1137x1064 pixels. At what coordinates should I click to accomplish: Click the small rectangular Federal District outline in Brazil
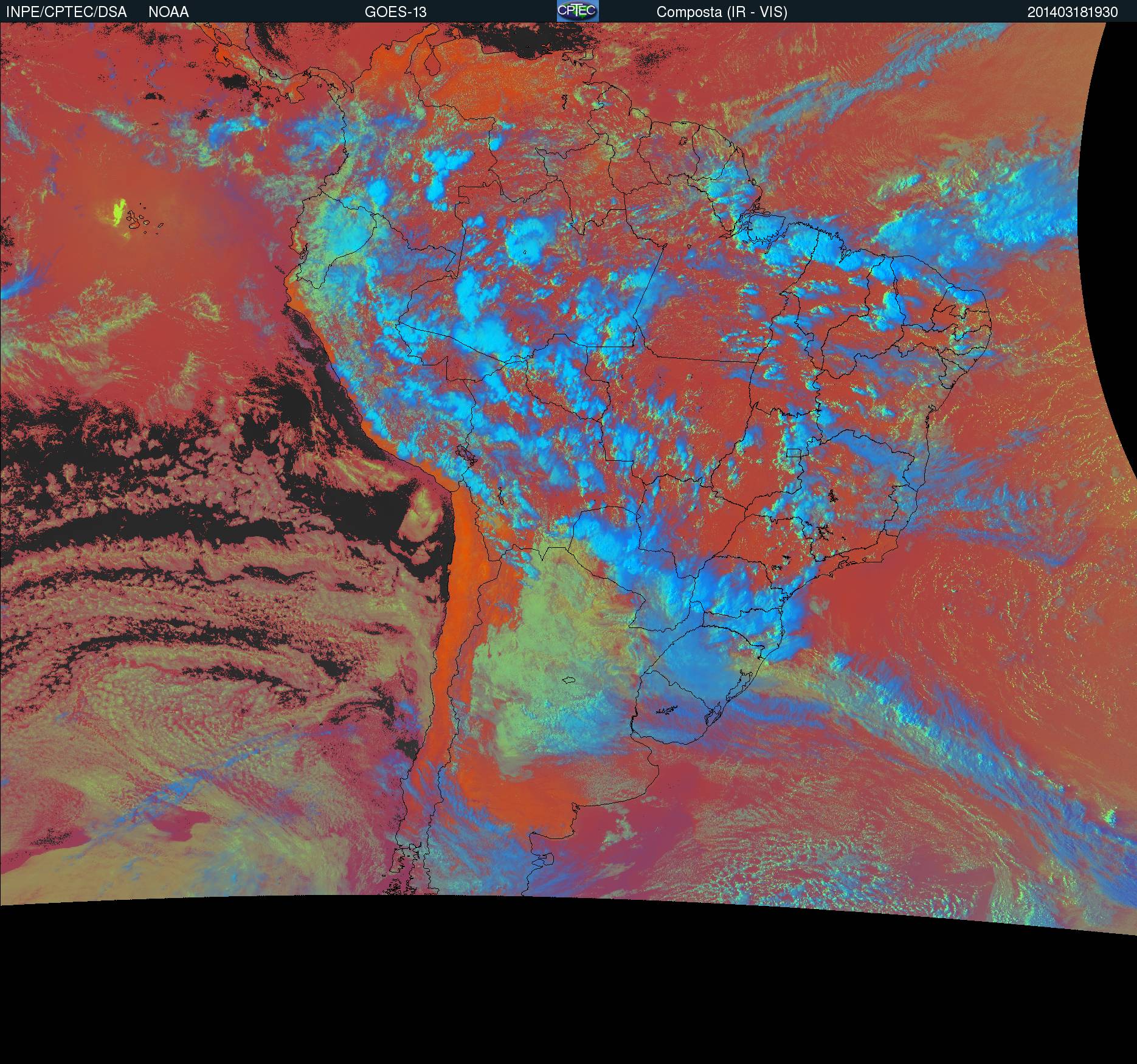pyautogui.click(x=793, y=452)
